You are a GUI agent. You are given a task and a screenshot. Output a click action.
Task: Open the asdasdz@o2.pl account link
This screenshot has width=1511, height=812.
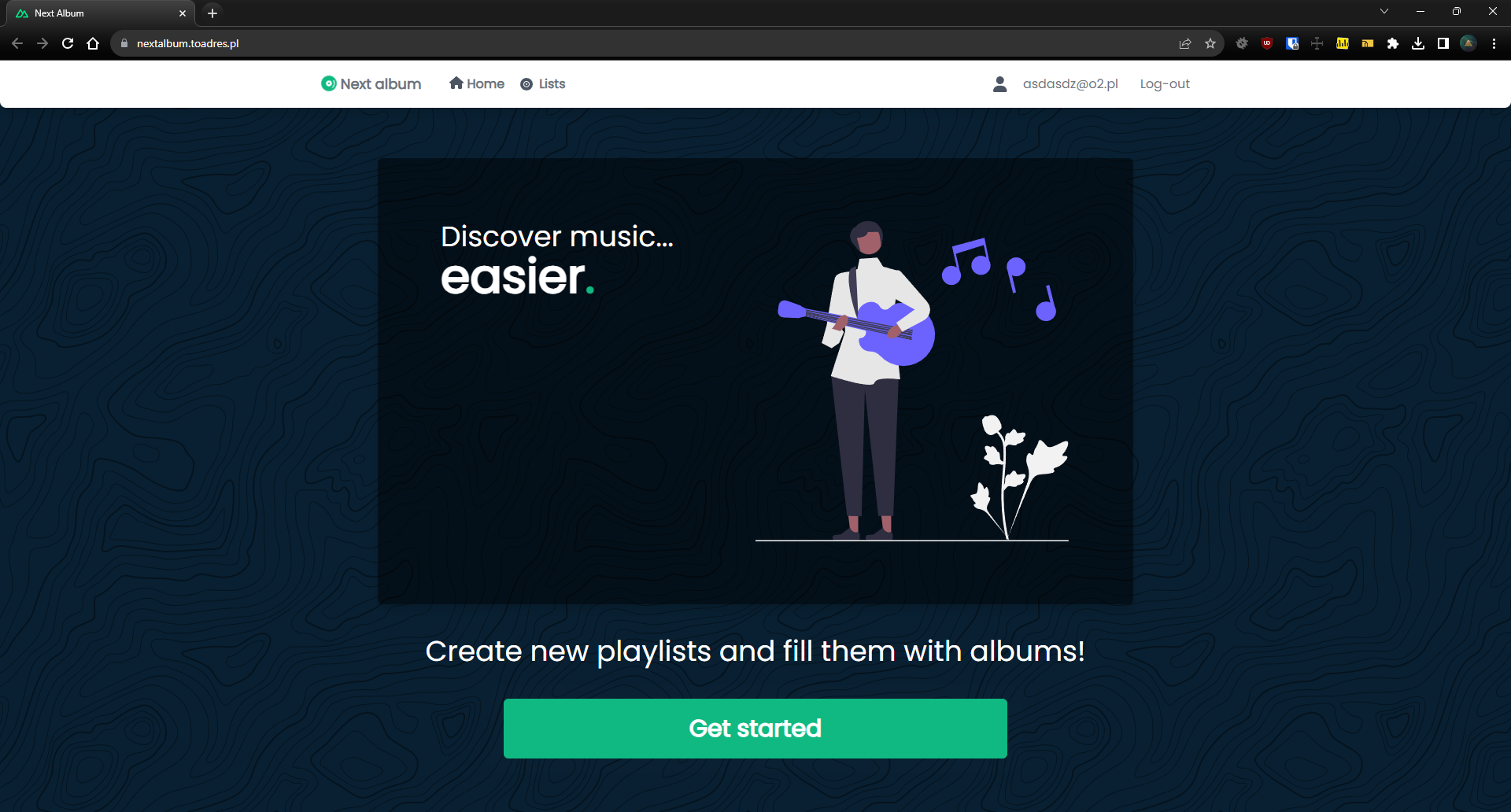point(1070,83)
